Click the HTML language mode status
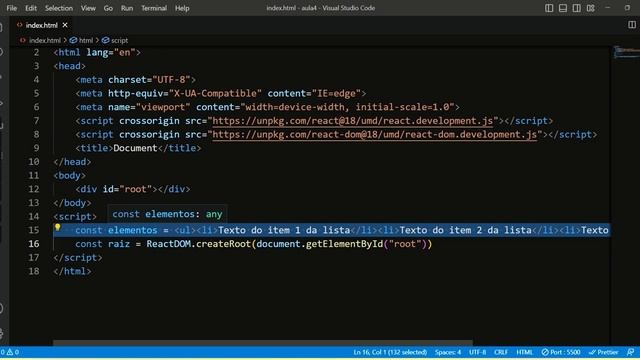Image resolution: width=640 pixels, height=360 pixels. click(x=524, y=352)
